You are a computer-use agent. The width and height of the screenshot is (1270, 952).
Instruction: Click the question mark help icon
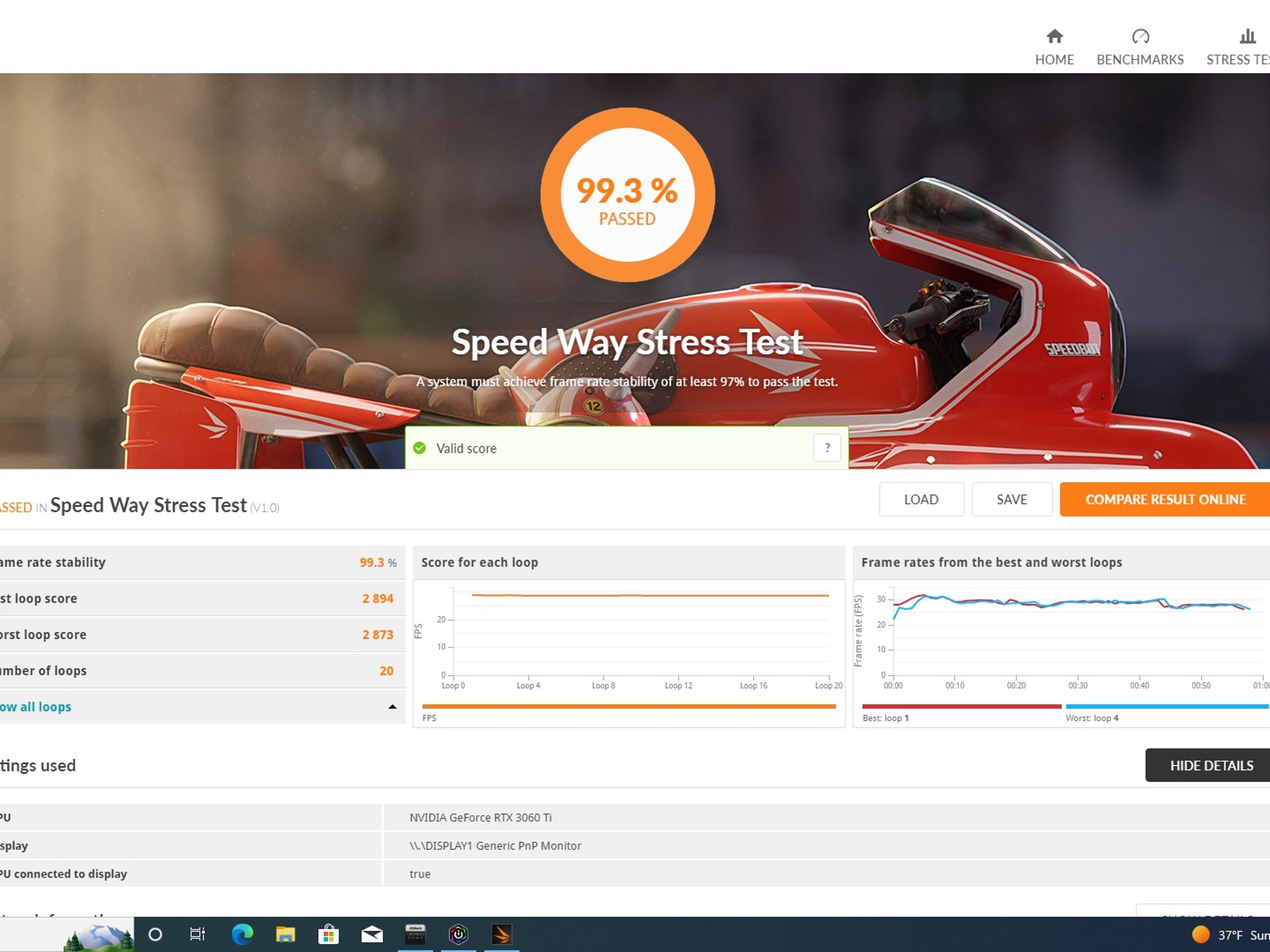tap(827, 448)
